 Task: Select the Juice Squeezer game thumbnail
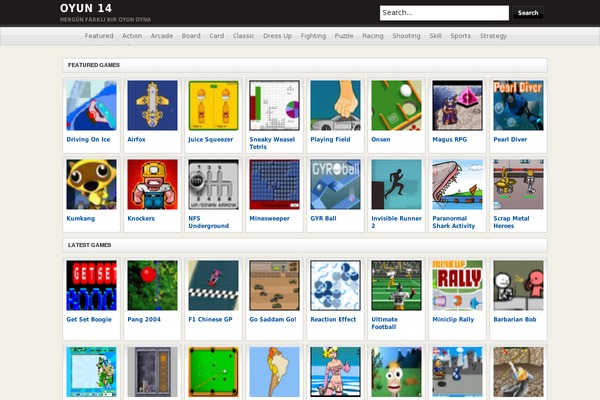click(213, 106)
